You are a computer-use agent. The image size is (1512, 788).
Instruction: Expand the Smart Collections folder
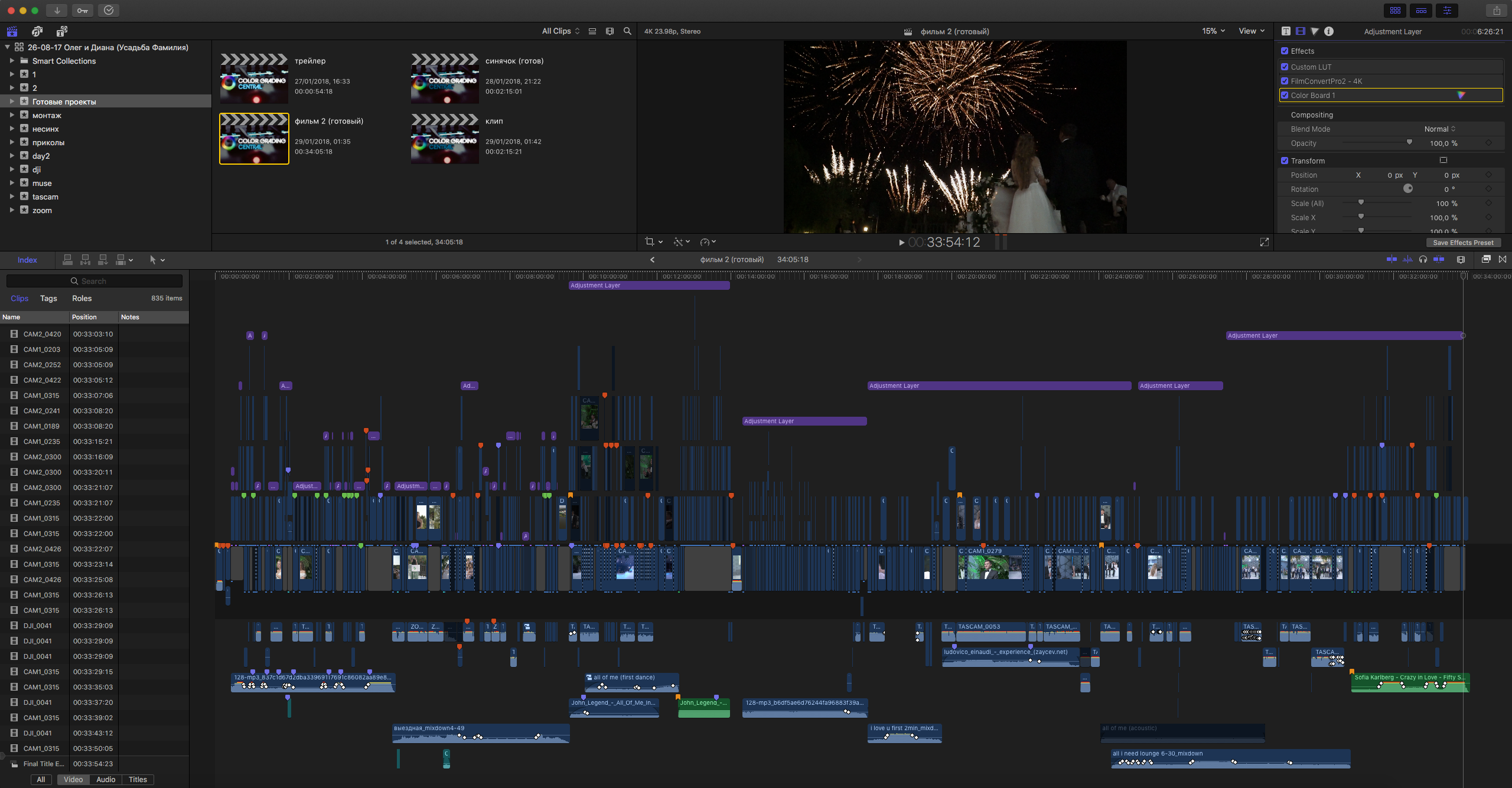point(11,61)
